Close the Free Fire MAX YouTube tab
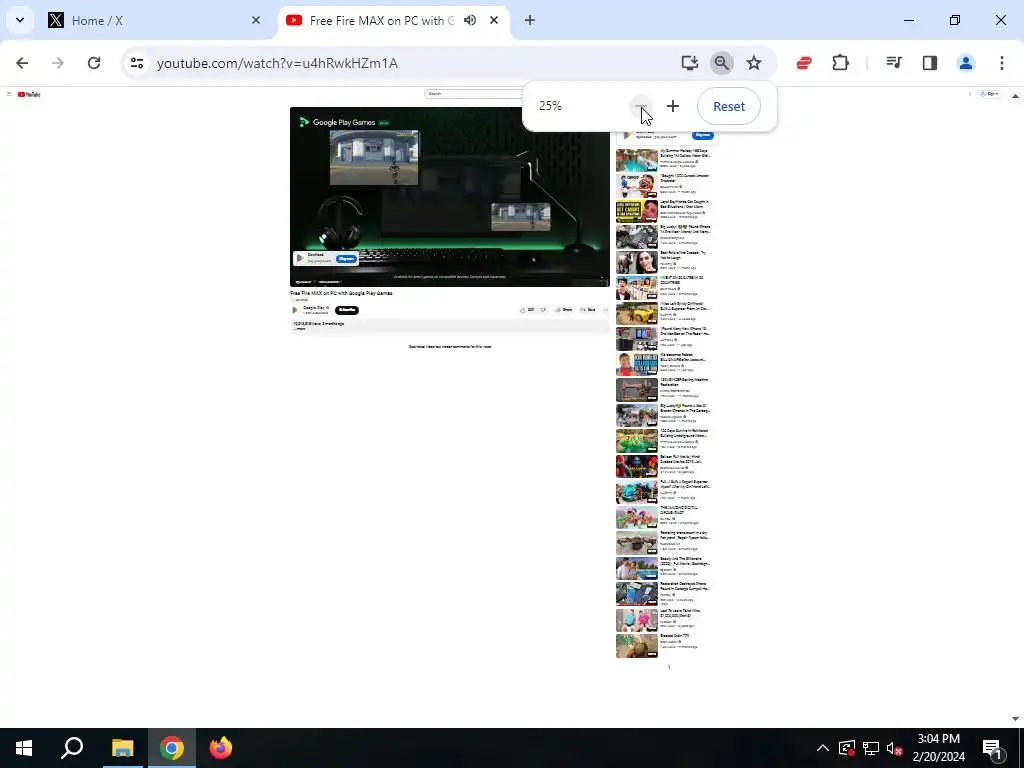This screenshot has height=768, width=1024. [494, 20]
